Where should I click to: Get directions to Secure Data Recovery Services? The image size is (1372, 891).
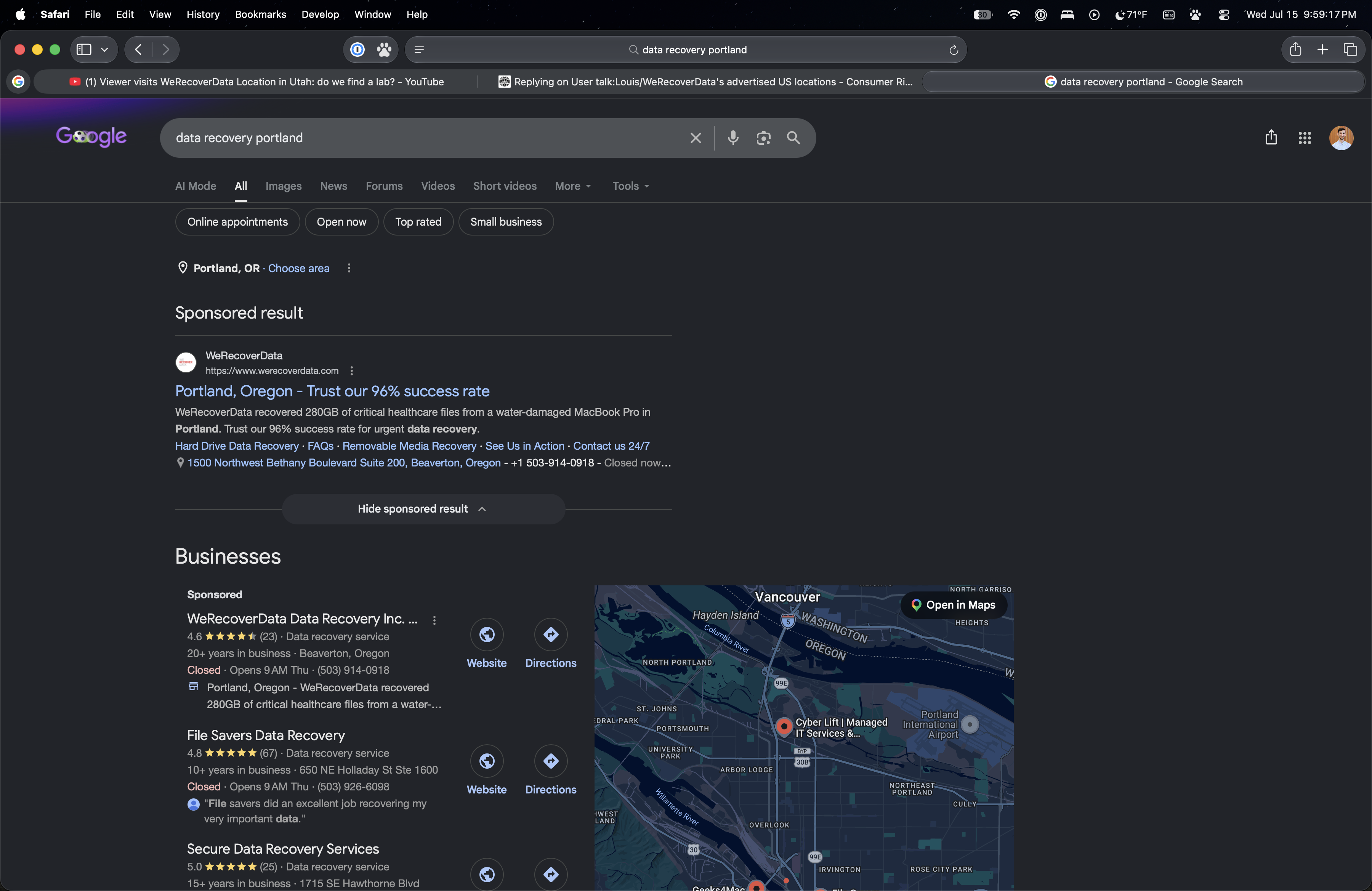[x=551, y=874]
